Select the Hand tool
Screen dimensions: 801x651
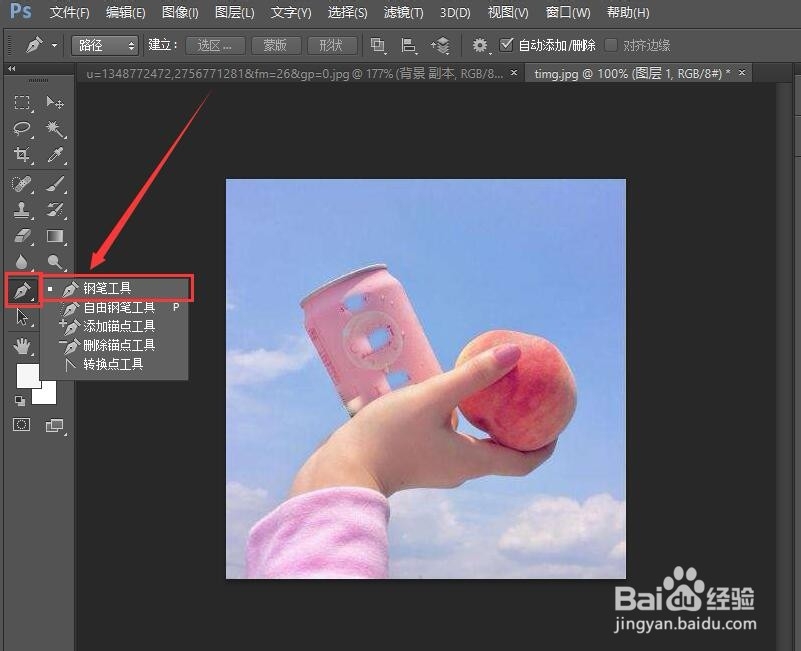[x=21, y=347]
